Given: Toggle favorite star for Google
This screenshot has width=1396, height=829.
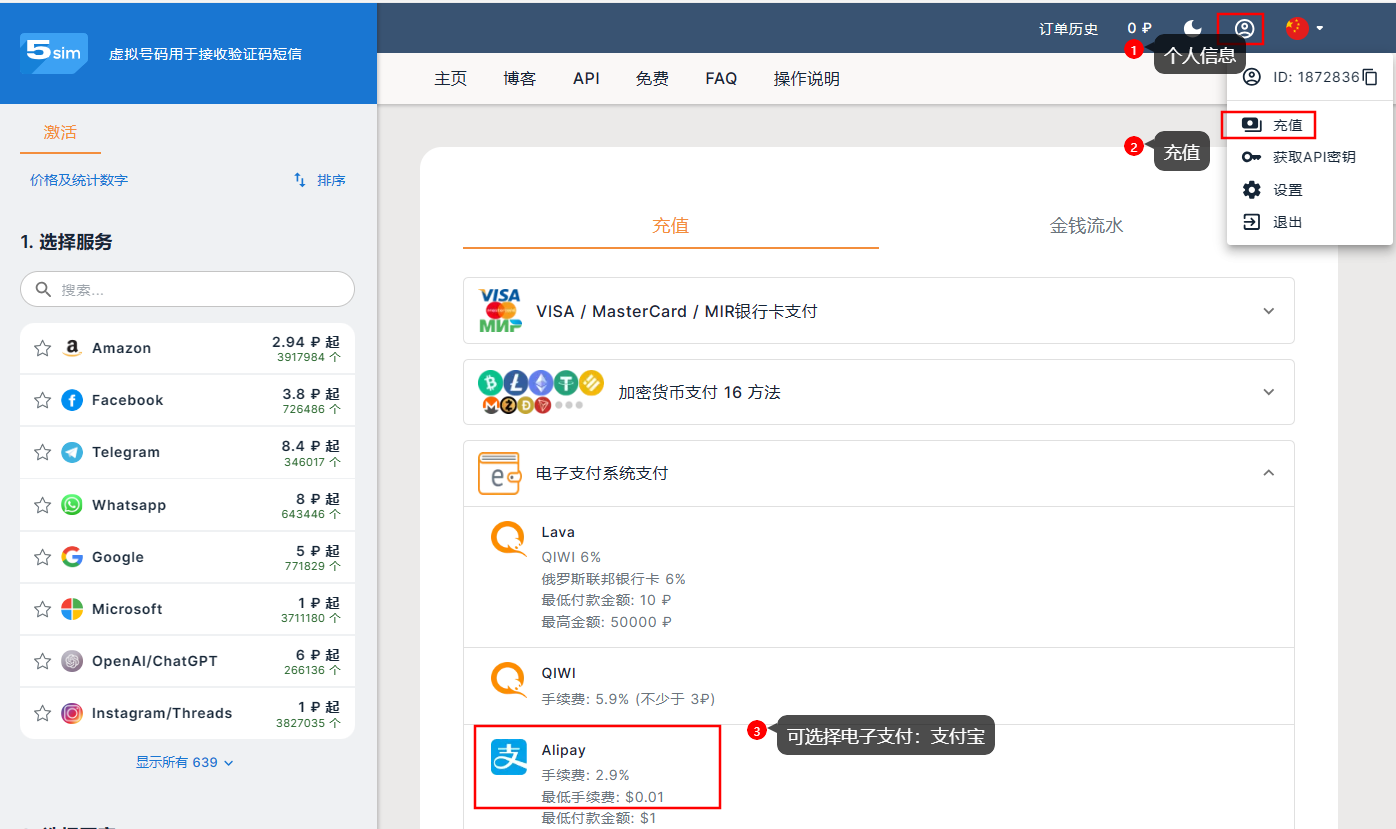Looking at the screenshot, I should (42, 557).
